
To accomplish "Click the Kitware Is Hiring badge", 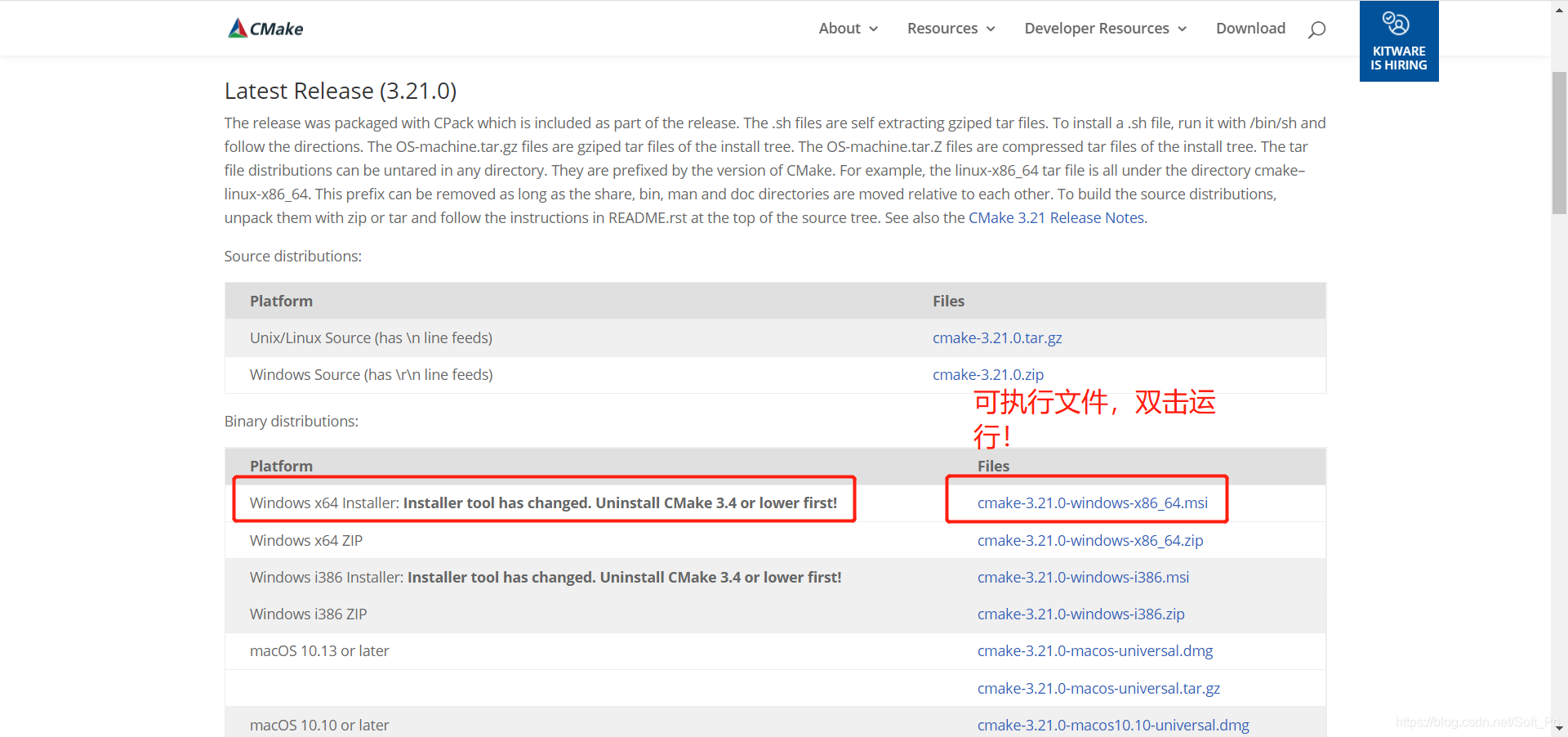I will (1399, 41).
